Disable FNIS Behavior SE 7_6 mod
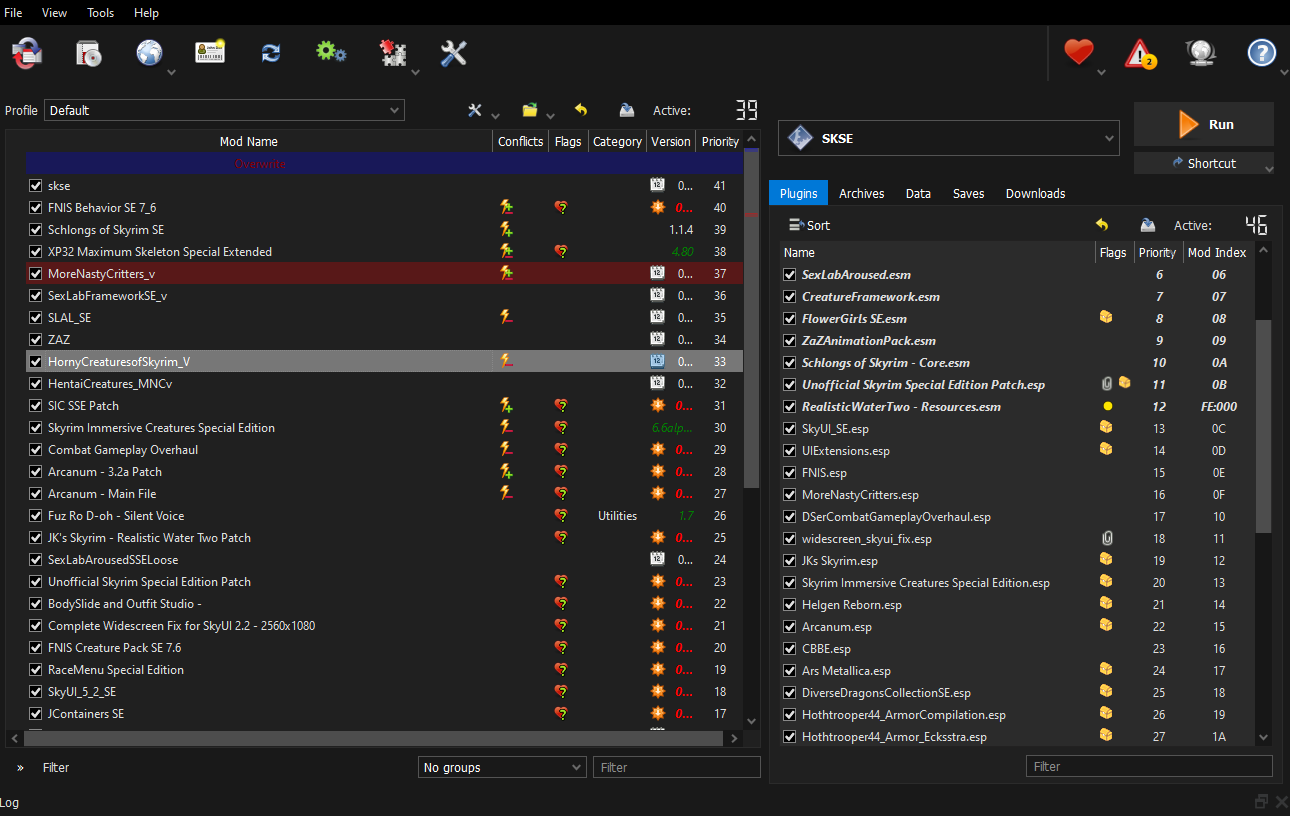Viewport: 1290px width, 816px height. [x=36, y=207]
